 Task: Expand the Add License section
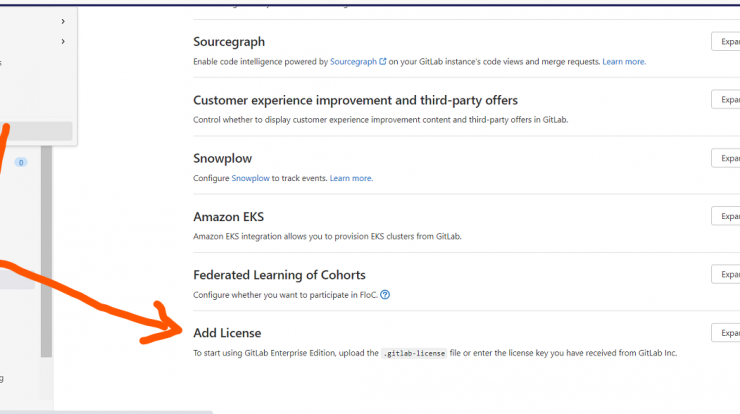coord(726,333)
